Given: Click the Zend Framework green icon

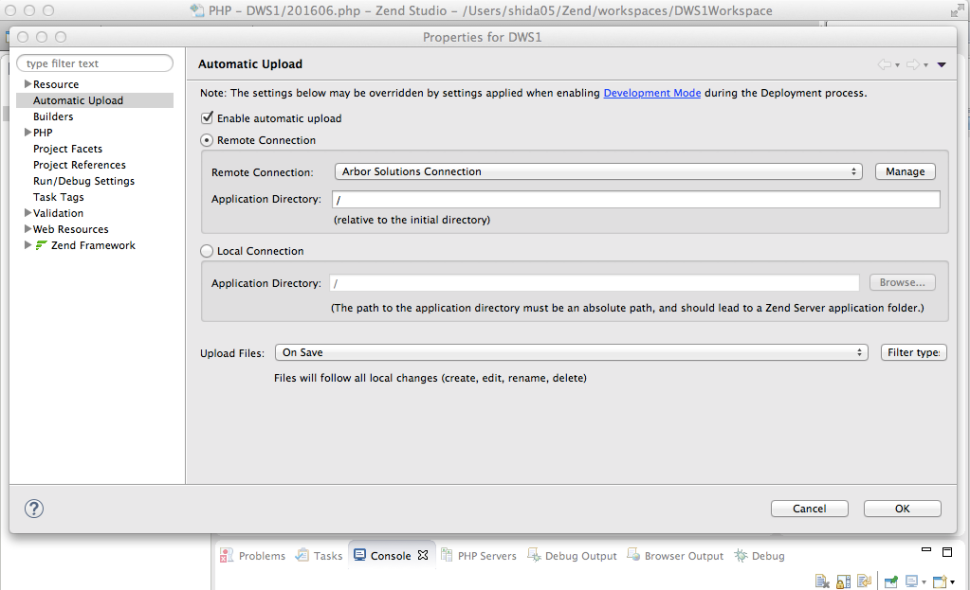Looking at the screenshot, I should [41, 246].
